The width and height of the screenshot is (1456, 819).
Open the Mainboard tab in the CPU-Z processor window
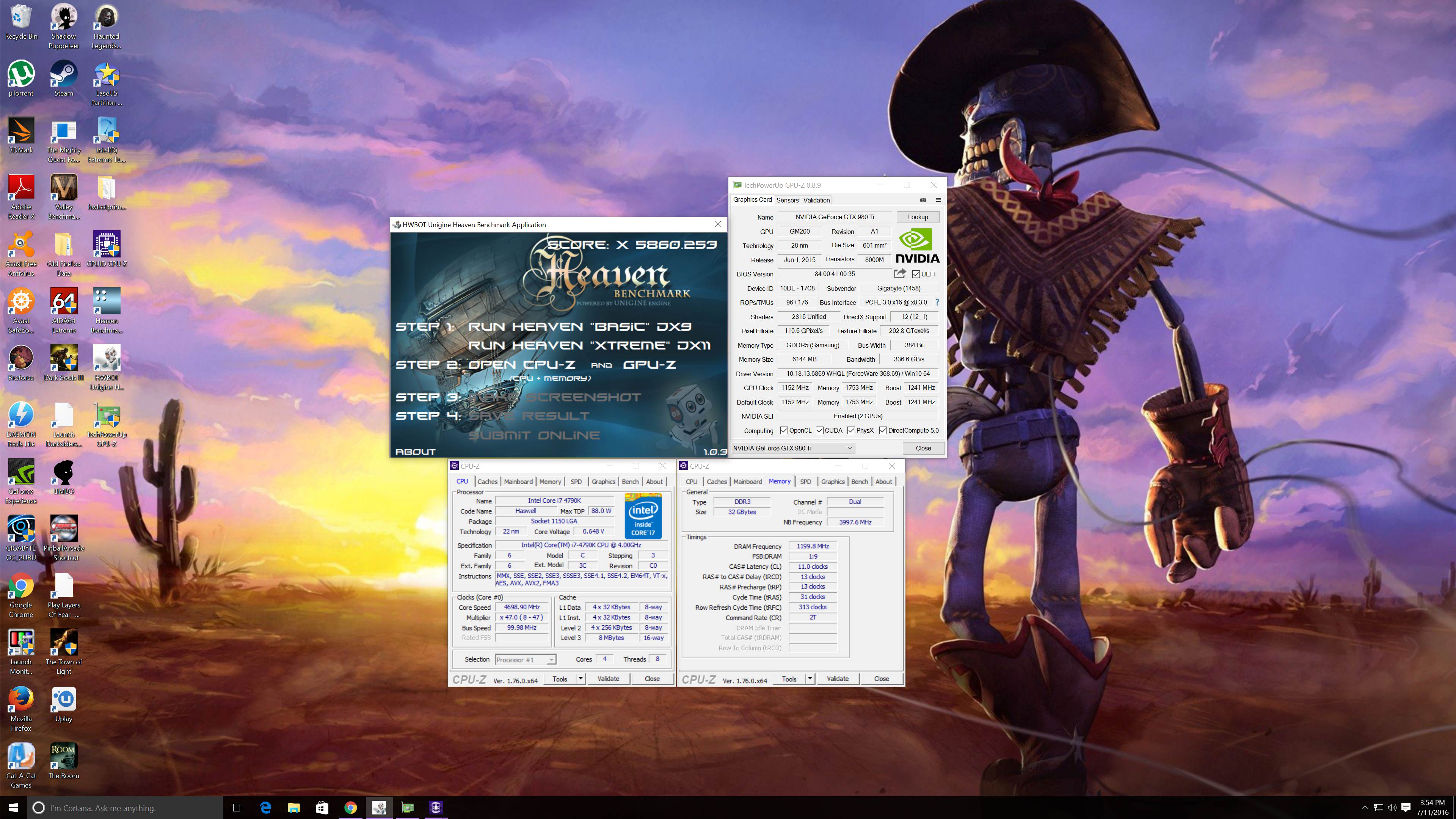click(x=518, y=482)
